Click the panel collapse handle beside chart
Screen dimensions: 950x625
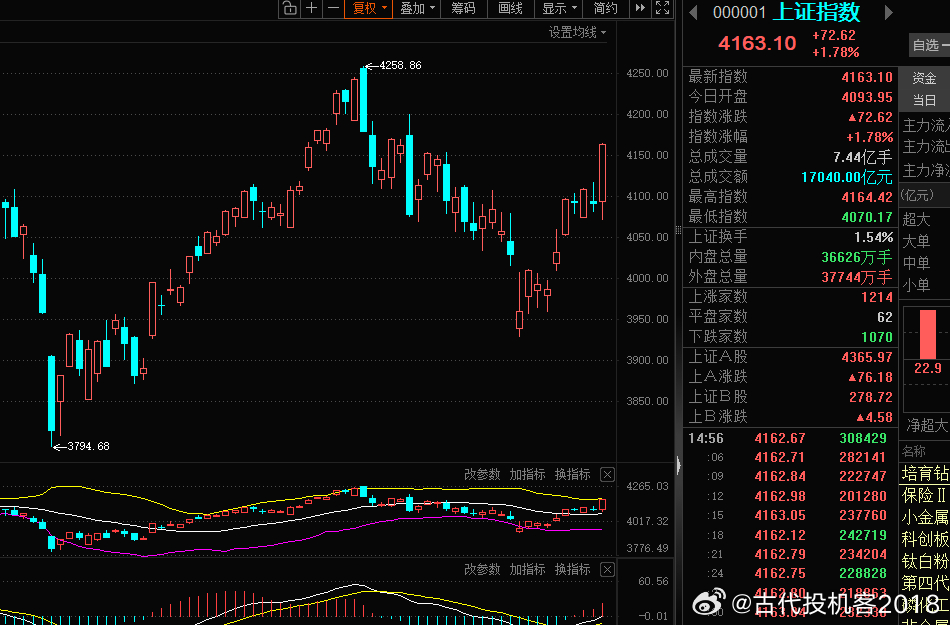pyautogui.click(x=679, y=465)
